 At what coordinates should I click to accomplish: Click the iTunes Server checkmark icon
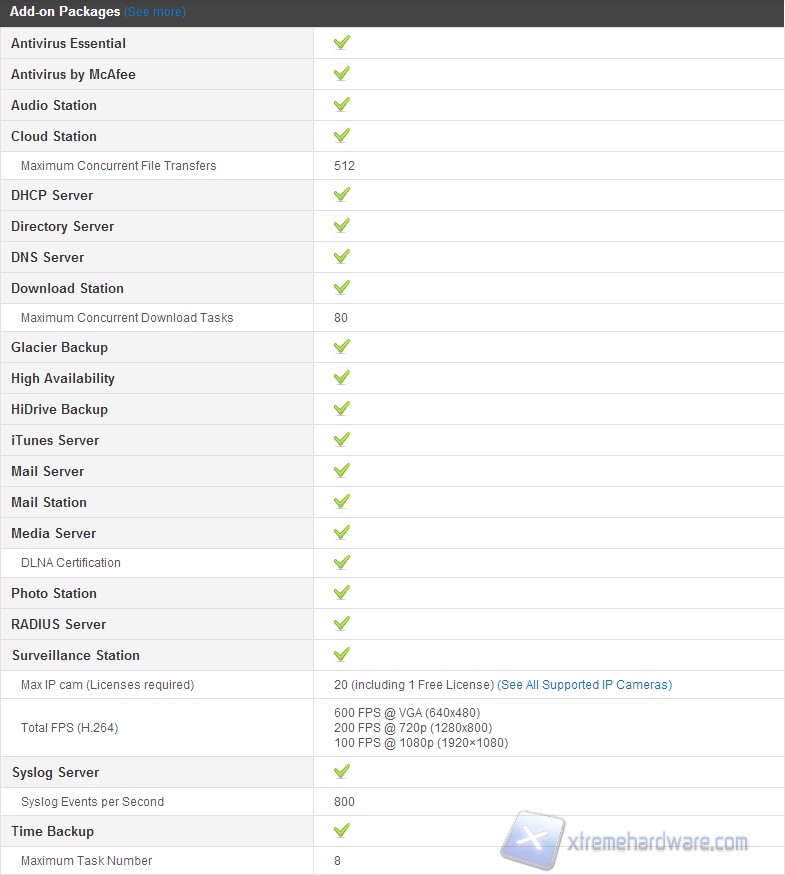click(342, 440)
